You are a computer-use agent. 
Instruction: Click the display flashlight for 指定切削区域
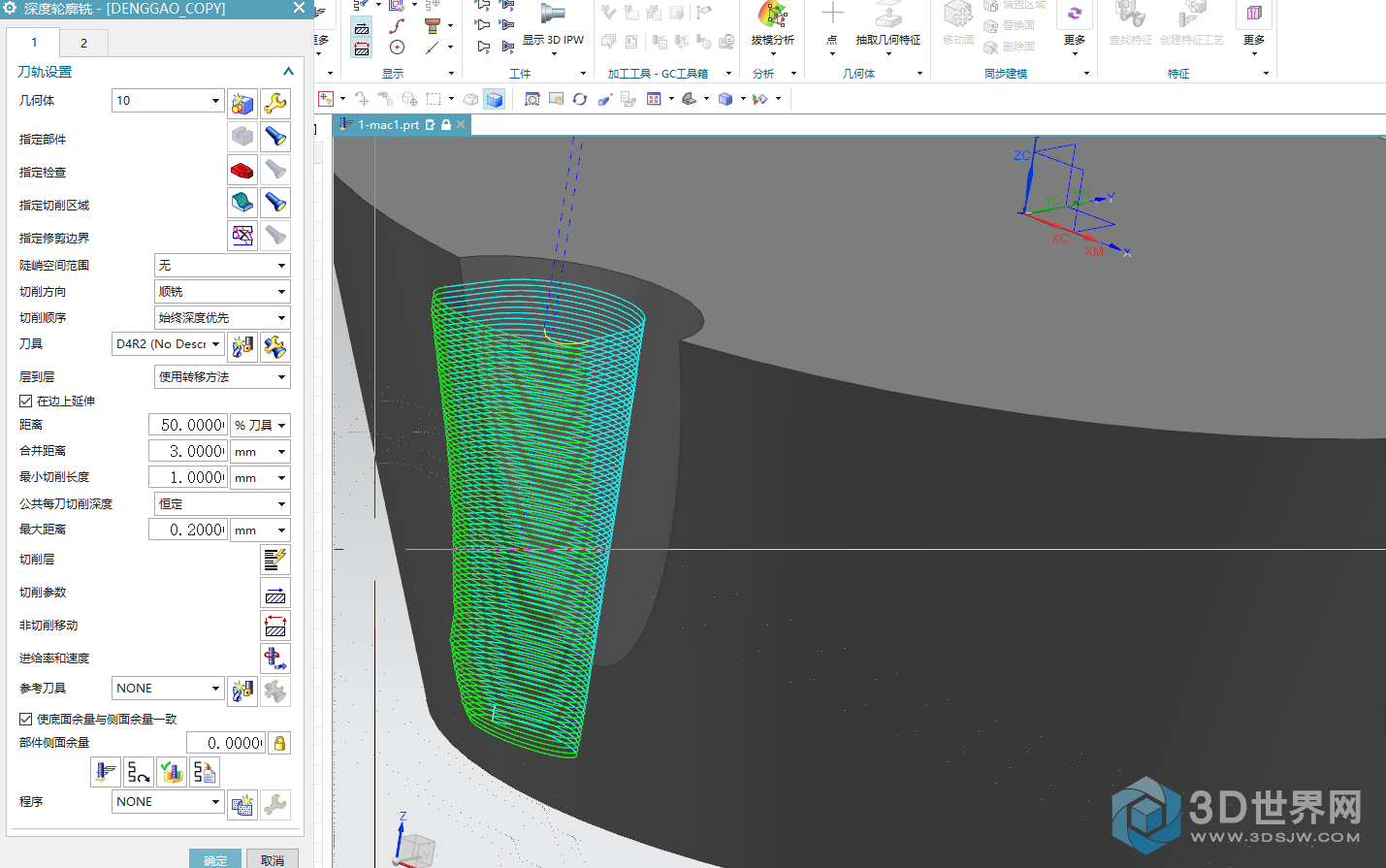click(275, 203)
